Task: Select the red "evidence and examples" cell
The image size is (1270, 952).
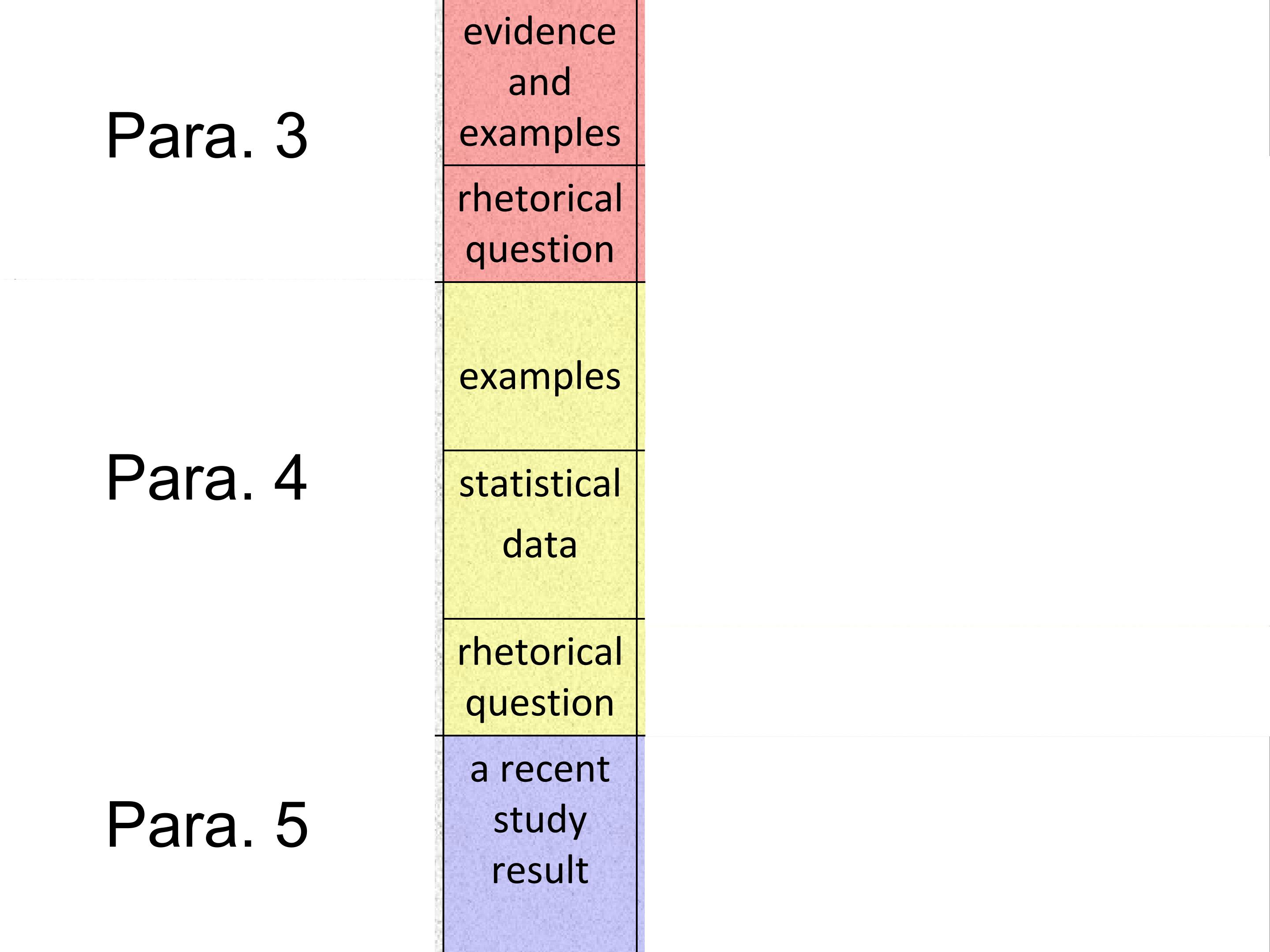Action: 540,82
